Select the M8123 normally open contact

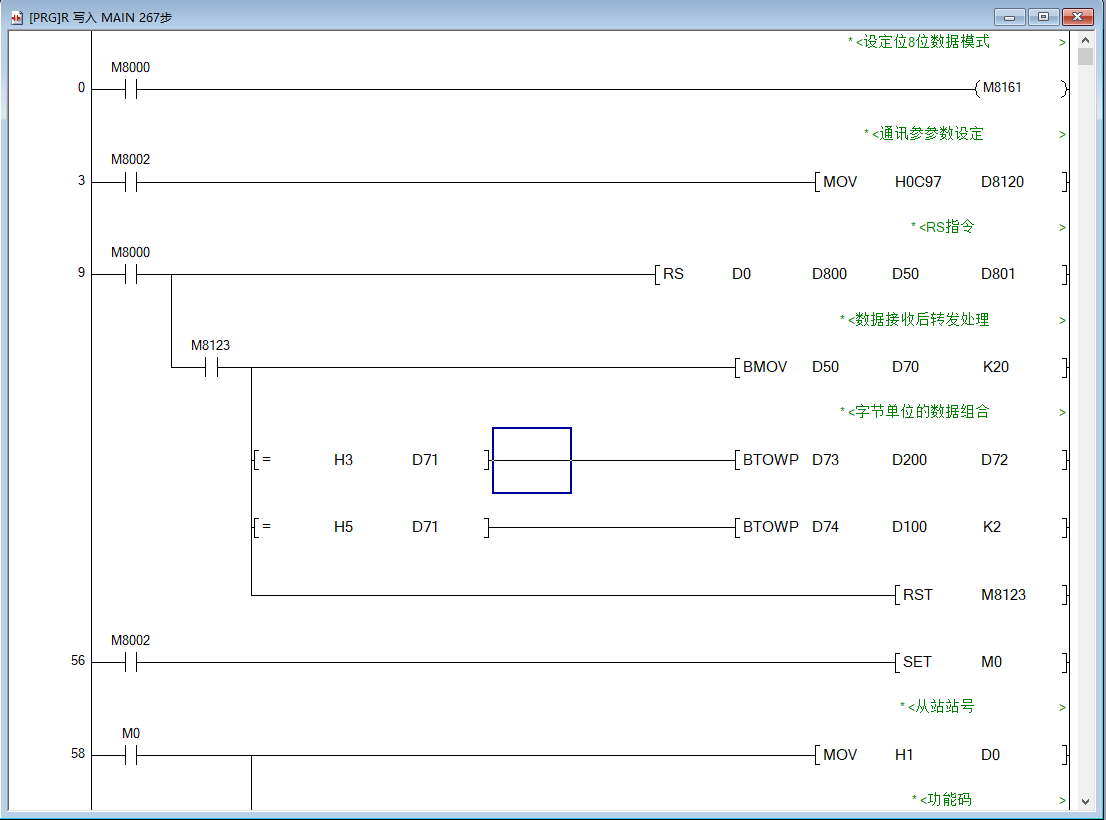[x=210, y=367]
